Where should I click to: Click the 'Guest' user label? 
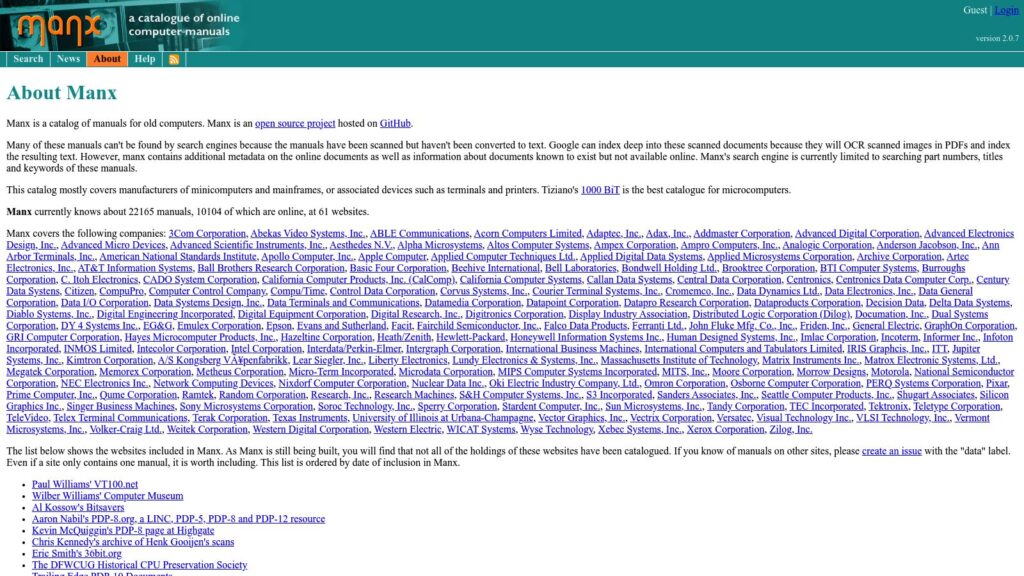tap(975, 10)
